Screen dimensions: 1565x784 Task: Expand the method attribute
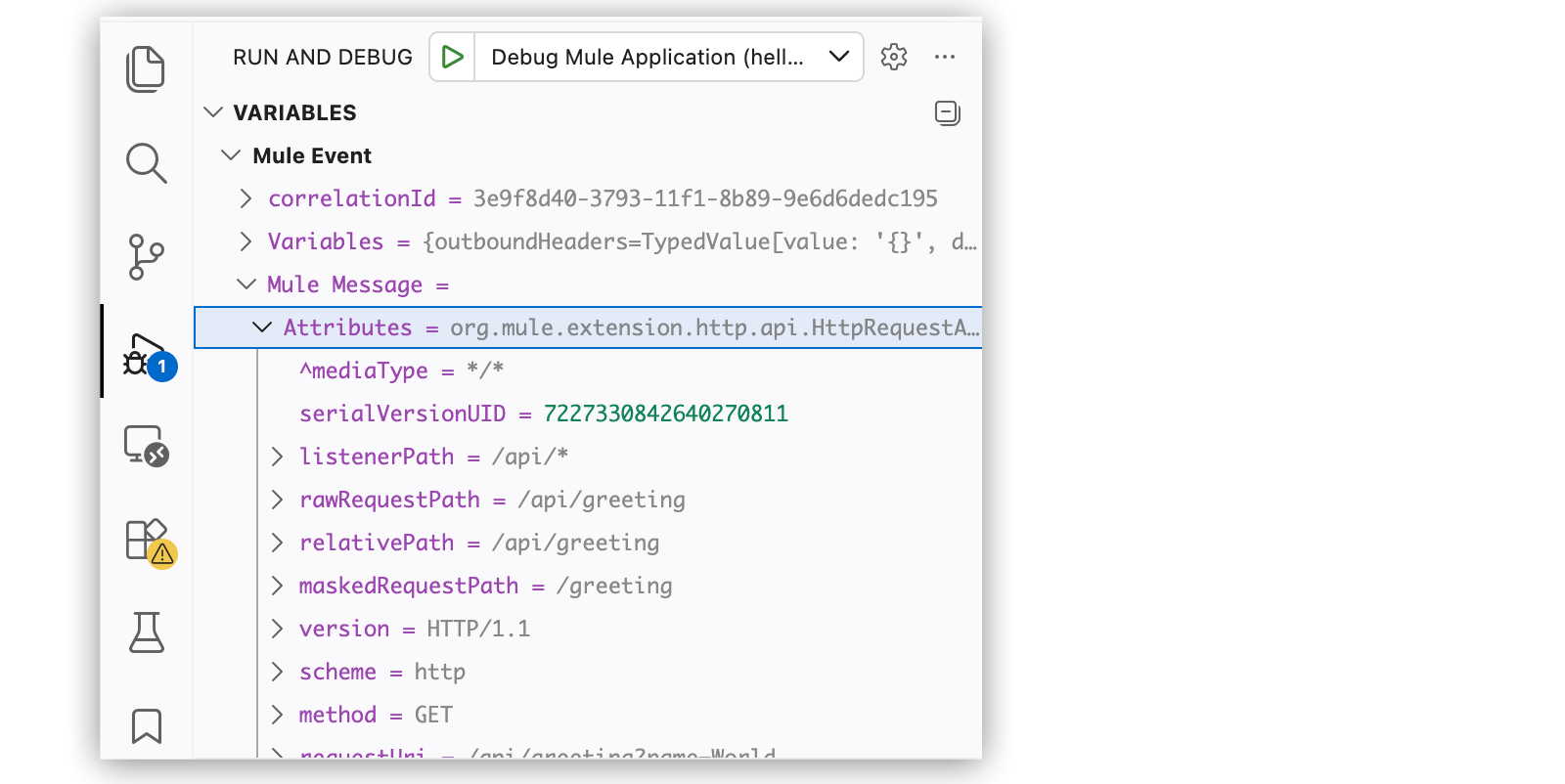click(277, 715)
